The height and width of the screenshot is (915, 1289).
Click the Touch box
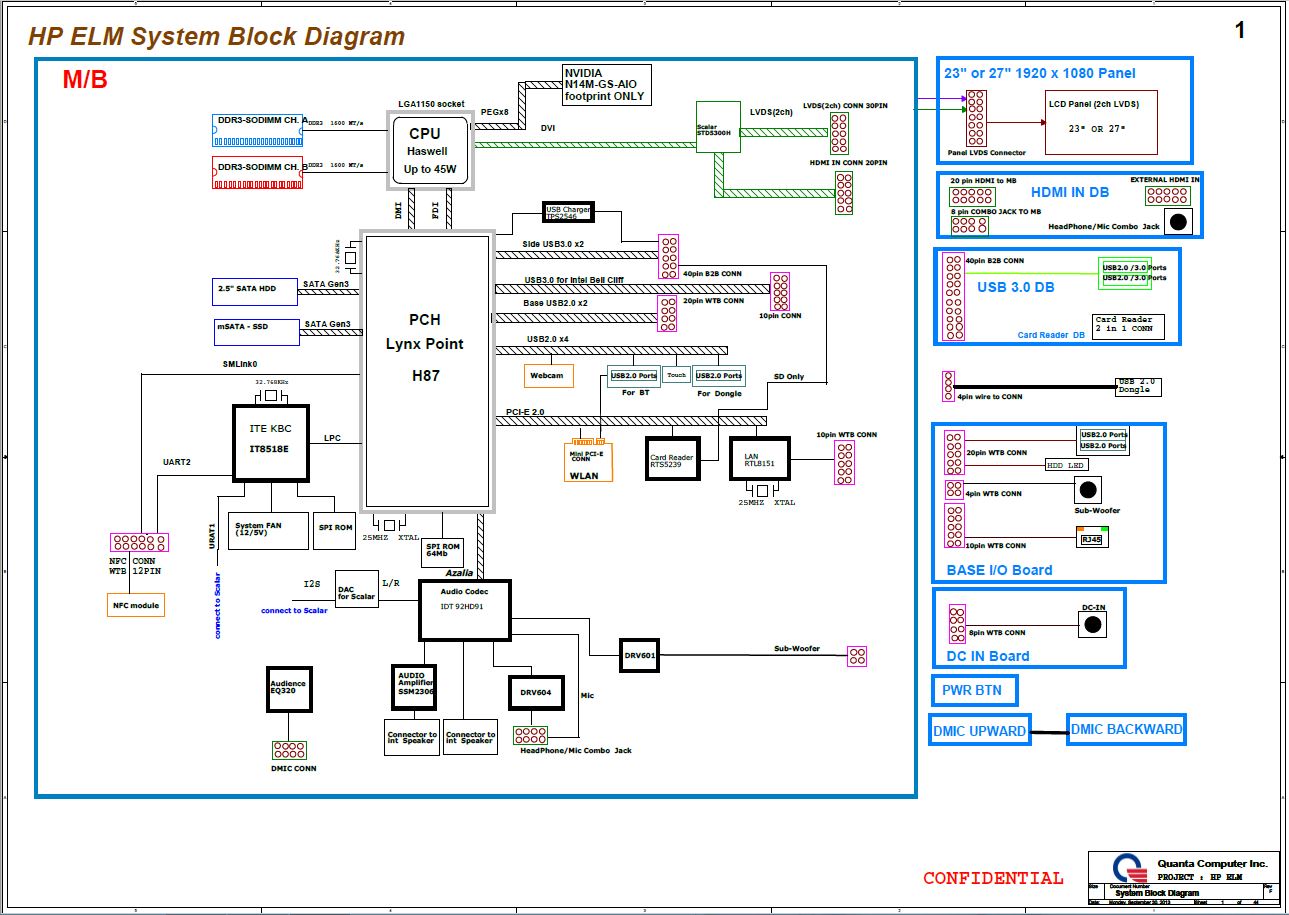pos(677,375)
